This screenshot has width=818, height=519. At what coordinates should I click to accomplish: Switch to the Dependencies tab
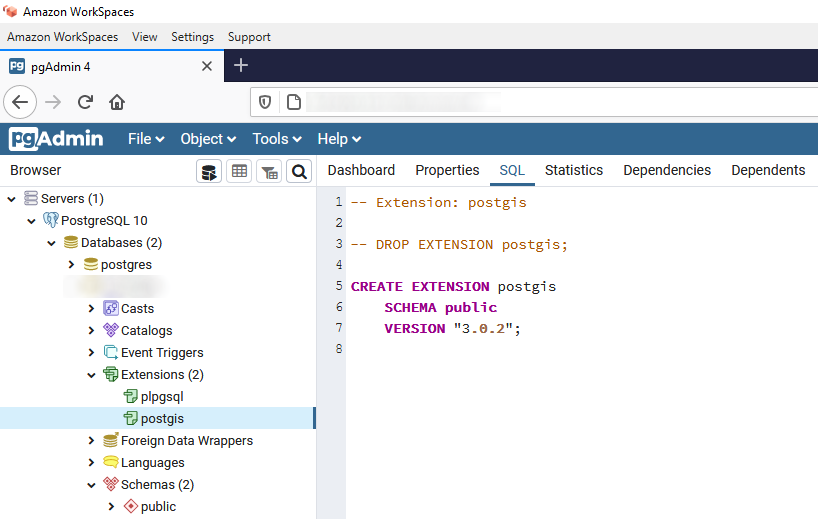point(667,170)
